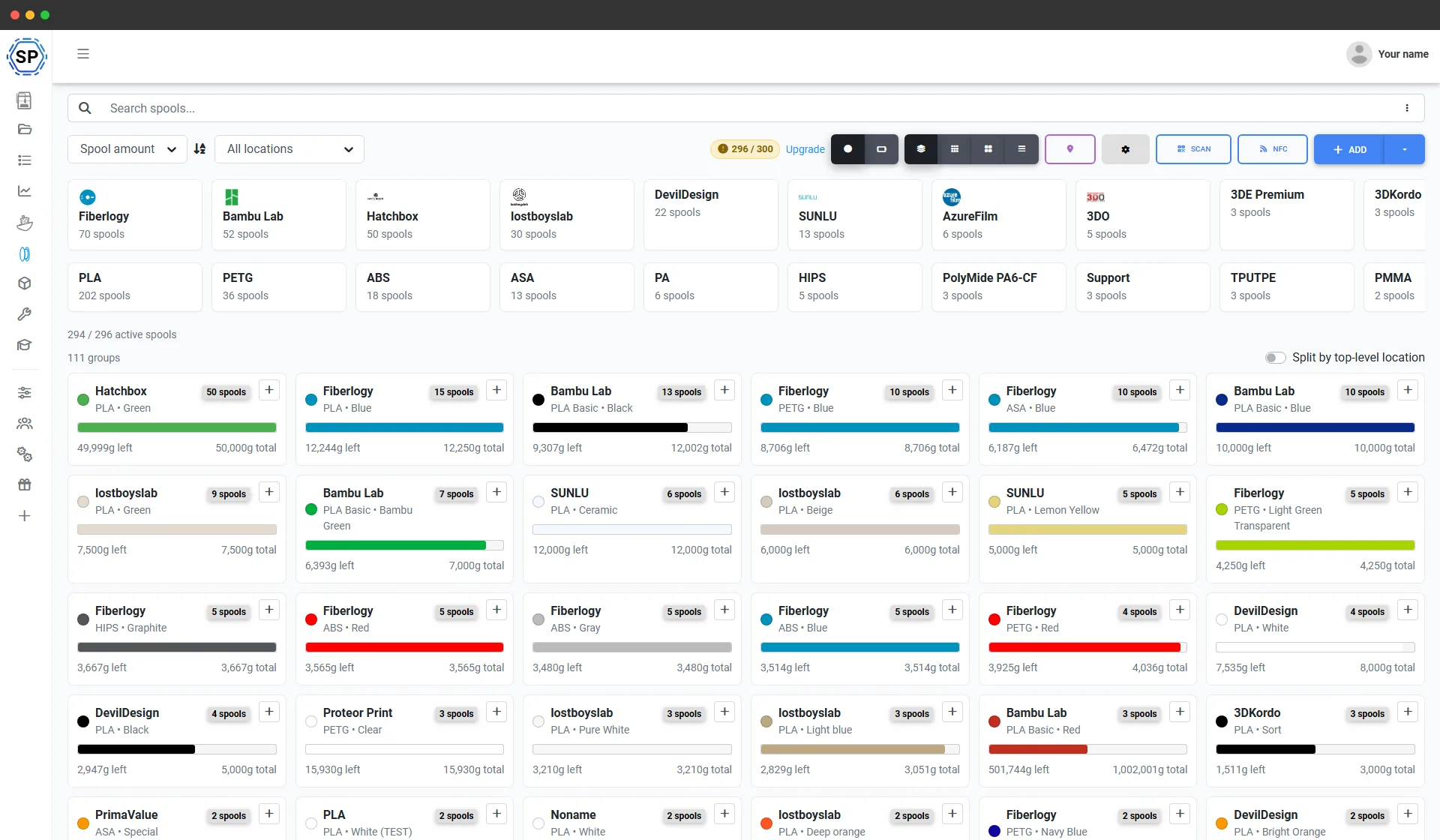Filter by PolyMide PA6-CF material card
This screenshot has width=1440, height=840.
999,286
